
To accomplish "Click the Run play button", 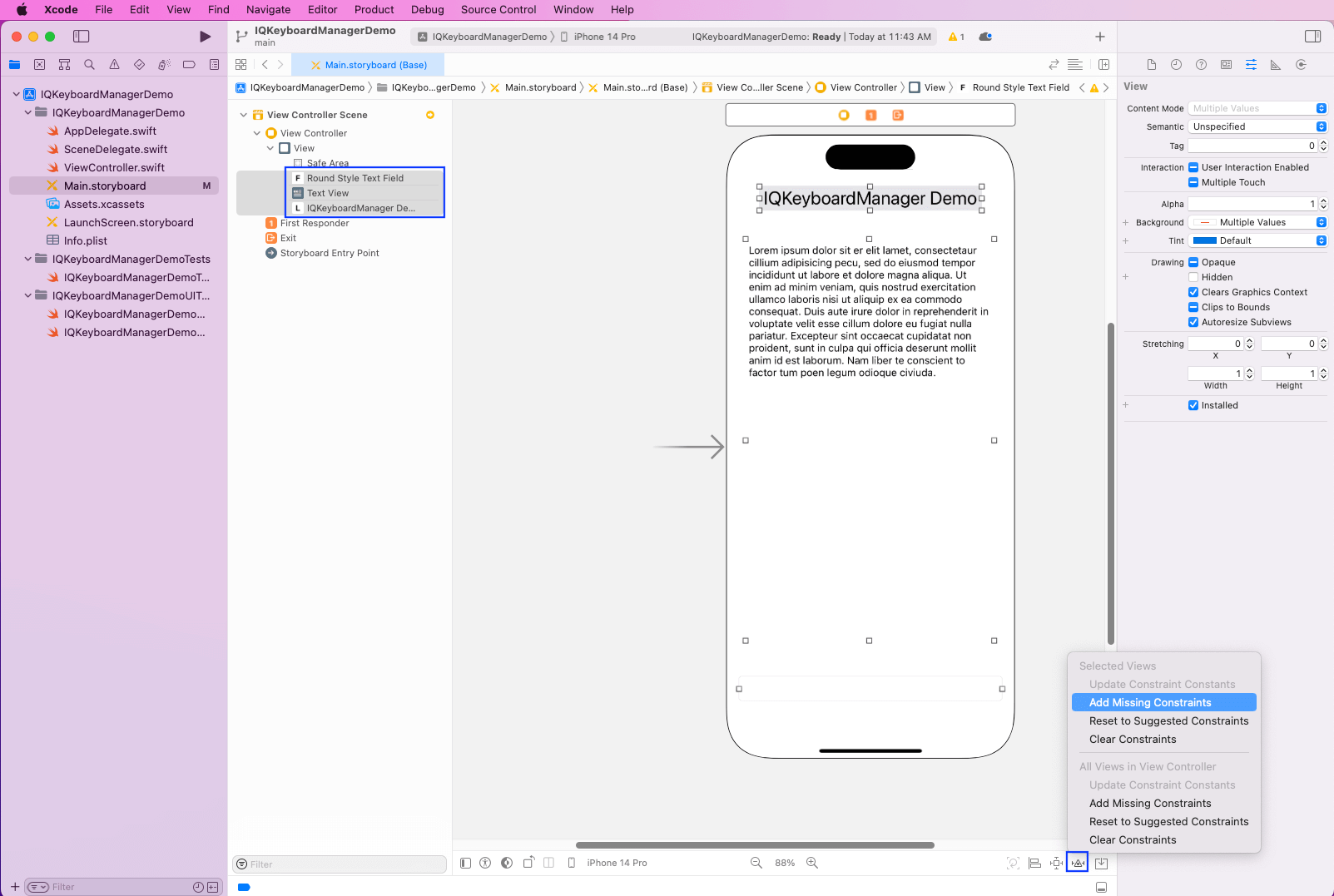I will point(205,37).
